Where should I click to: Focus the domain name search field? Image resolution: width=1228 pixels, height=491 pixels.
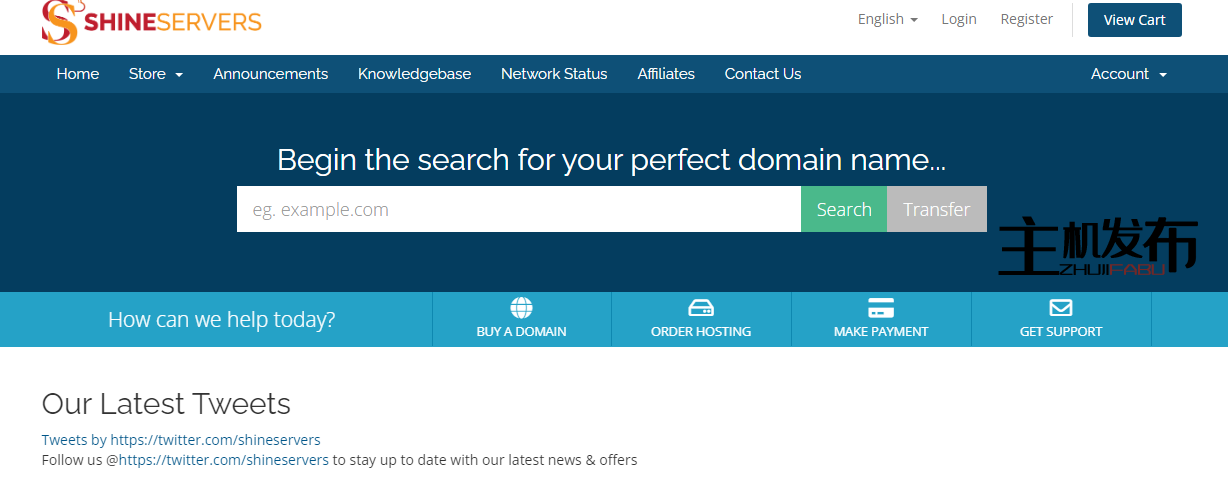[518, 209]
